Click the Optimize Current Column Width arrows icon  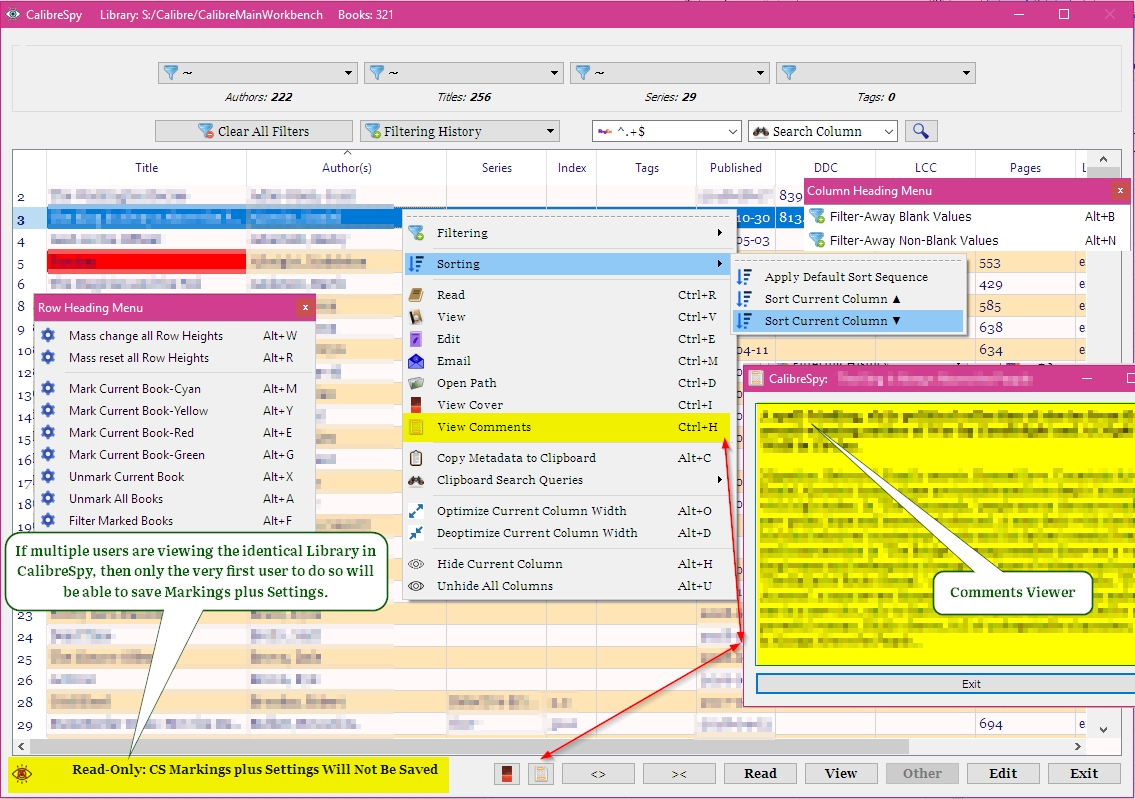click(x=416, y=511)
